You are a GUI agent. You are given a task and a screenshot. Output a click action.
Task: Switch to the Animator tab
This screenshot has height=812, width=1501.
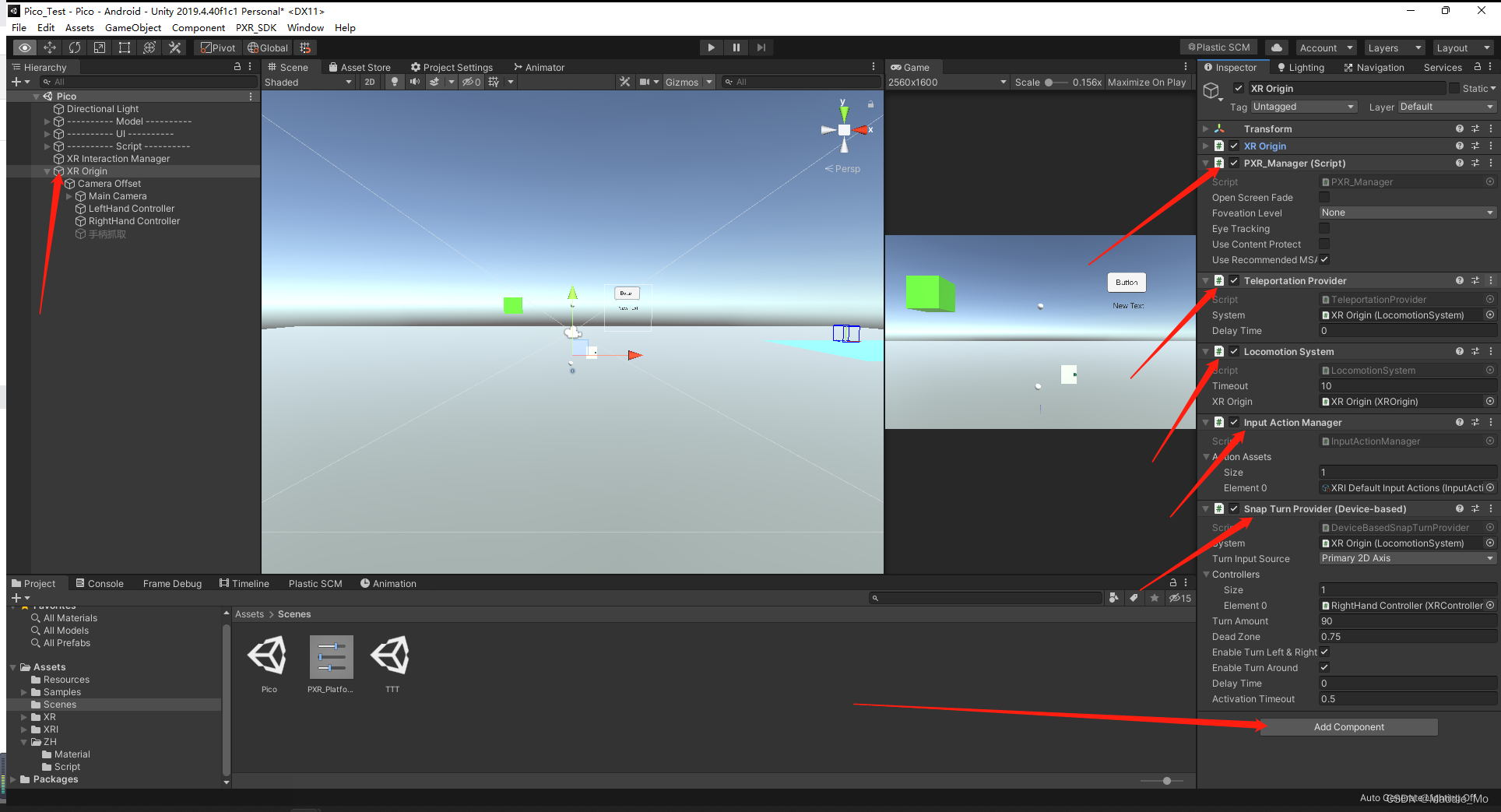point(539,67)
